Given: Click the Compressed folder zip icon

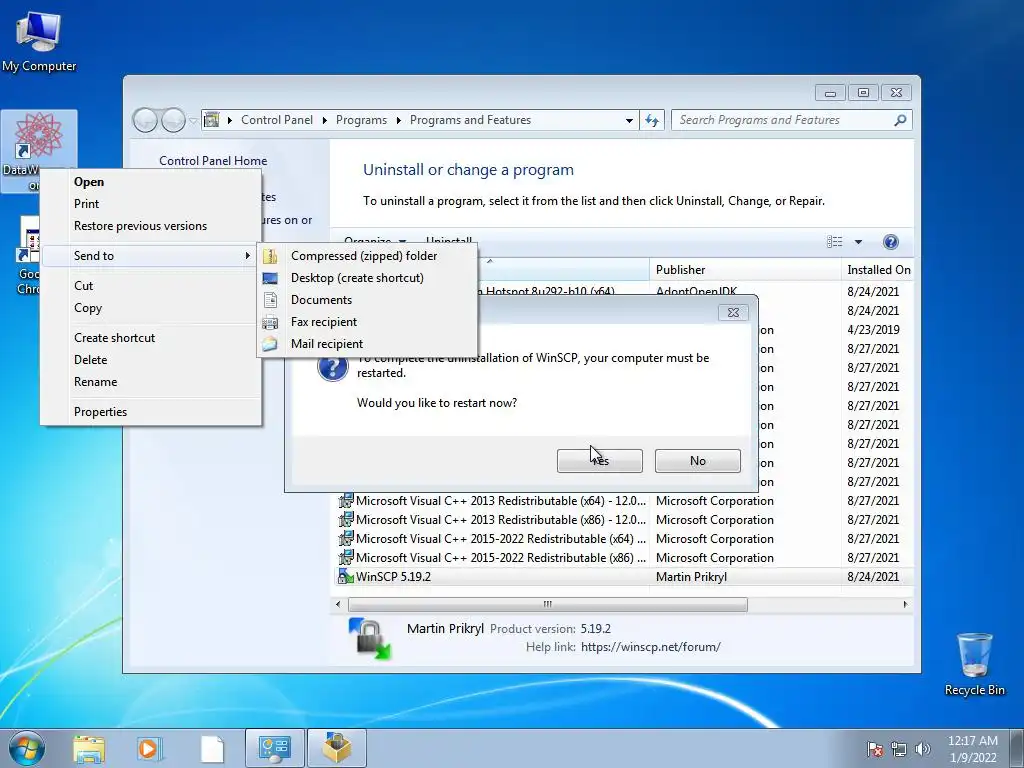Looking at the screenshot, I should point(270,256).
